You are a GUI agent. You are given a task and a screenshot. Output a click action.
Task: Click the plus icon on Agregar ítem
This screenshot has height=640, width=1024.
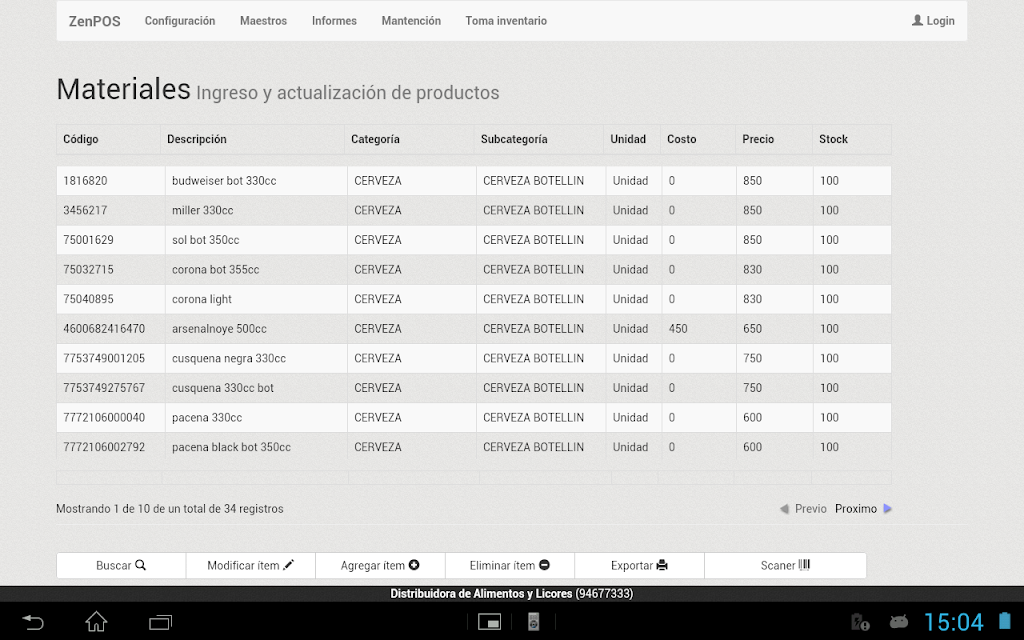point(414,565)
